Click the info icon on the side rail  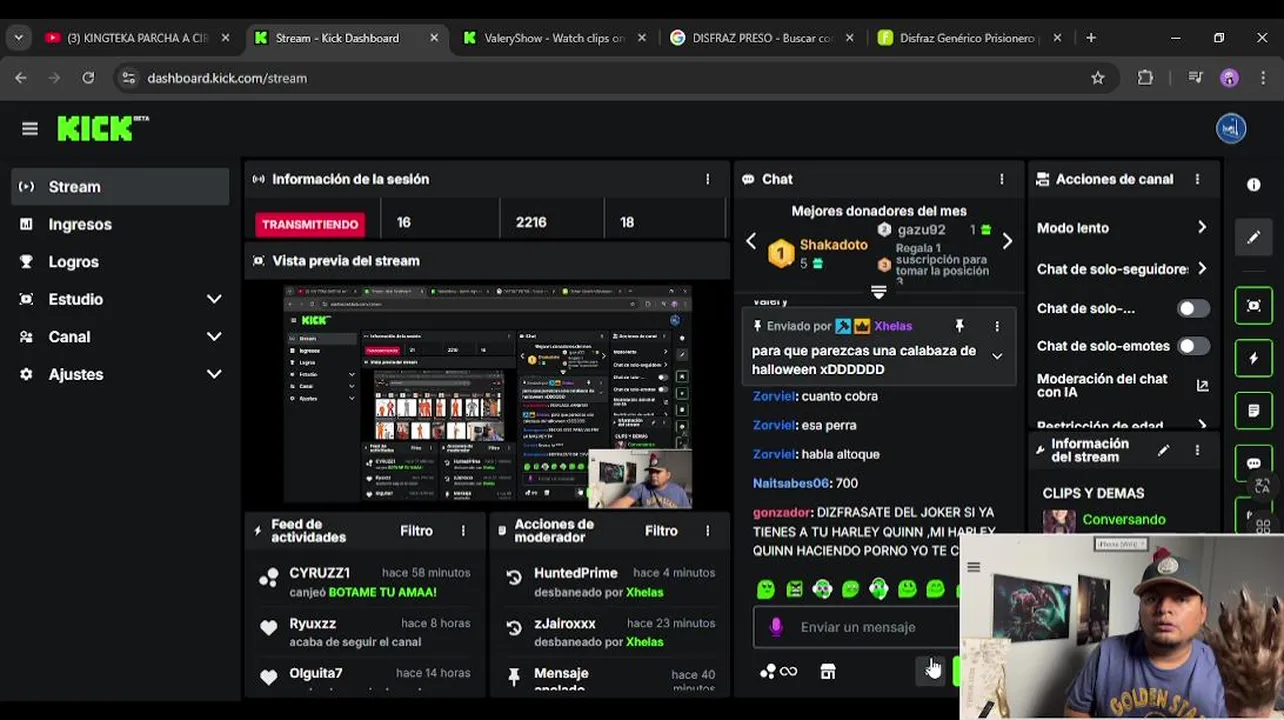click(x=1254, y=185)
